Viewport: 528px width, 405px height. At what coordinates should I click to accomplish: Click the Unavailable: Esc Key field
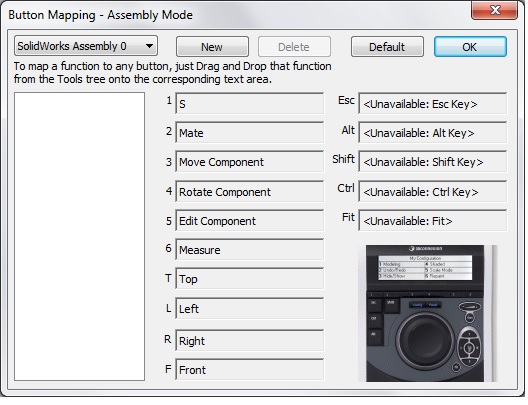(433, 104)
